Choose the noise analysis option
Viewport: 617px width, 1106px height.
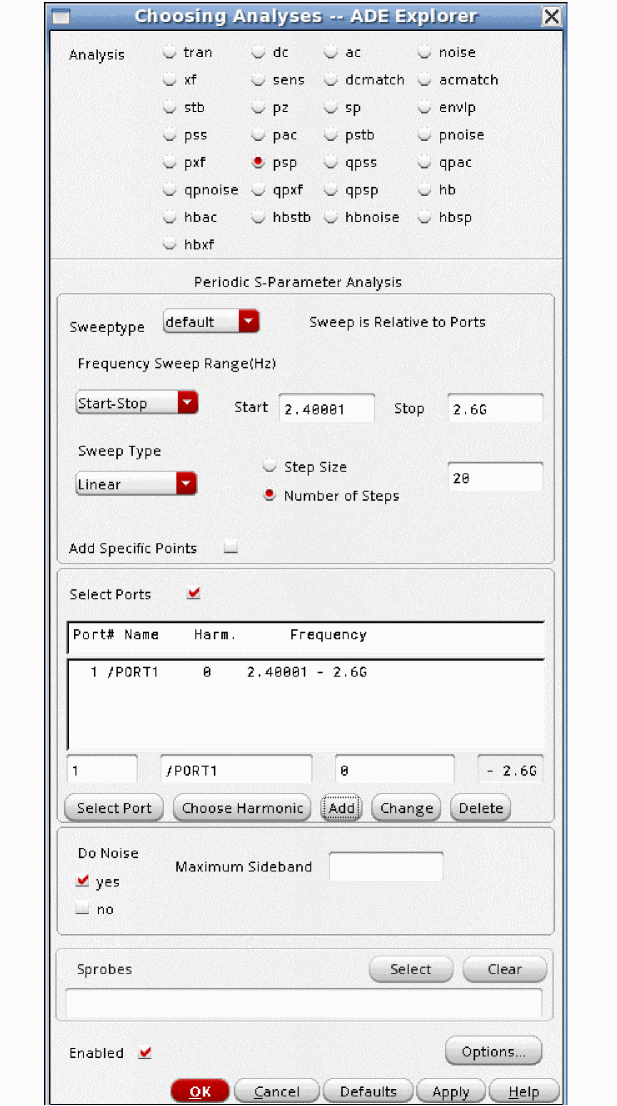click(425, 53)
